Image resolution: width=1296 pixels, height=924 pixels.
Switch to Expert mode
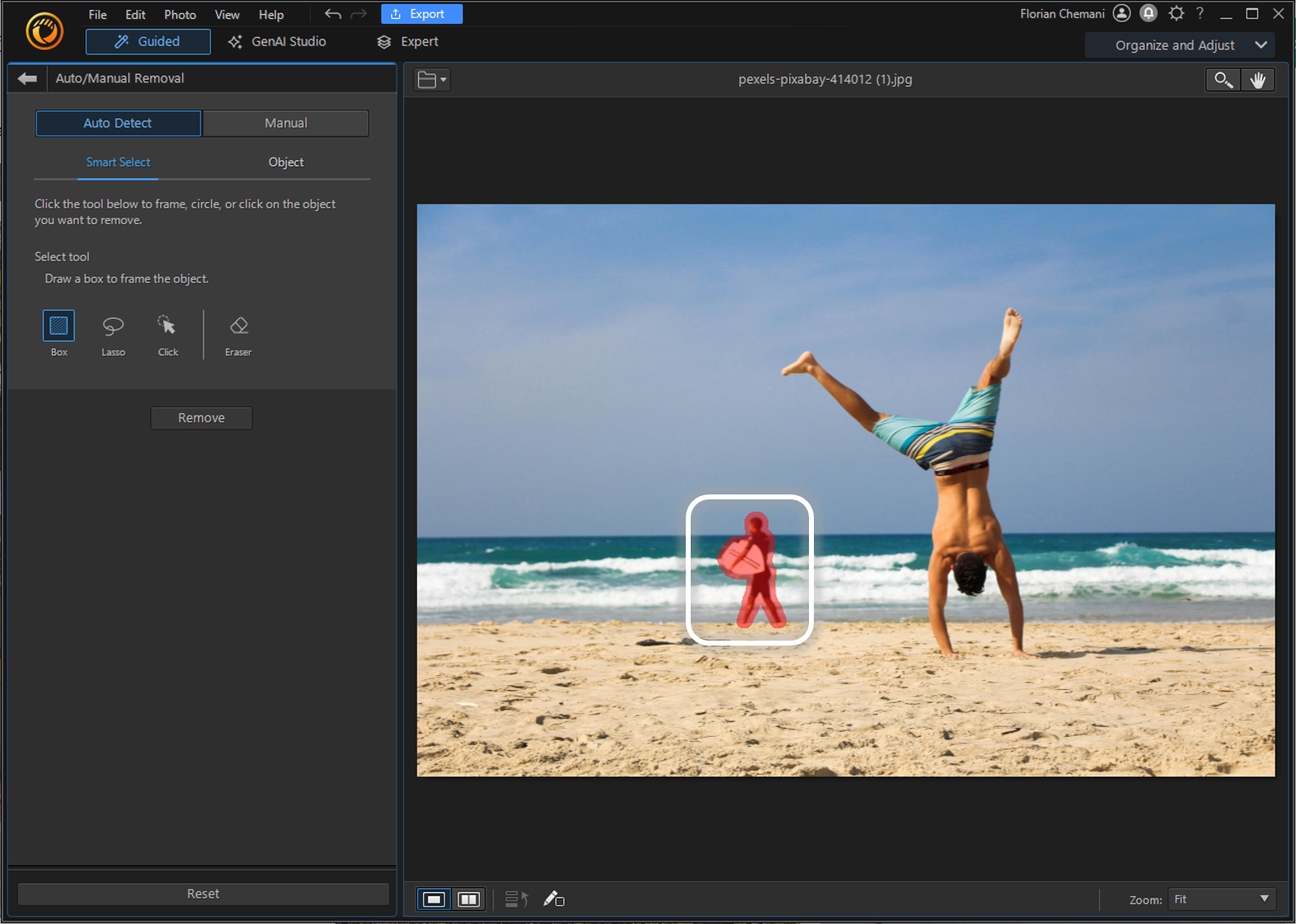tap(407, 42)
